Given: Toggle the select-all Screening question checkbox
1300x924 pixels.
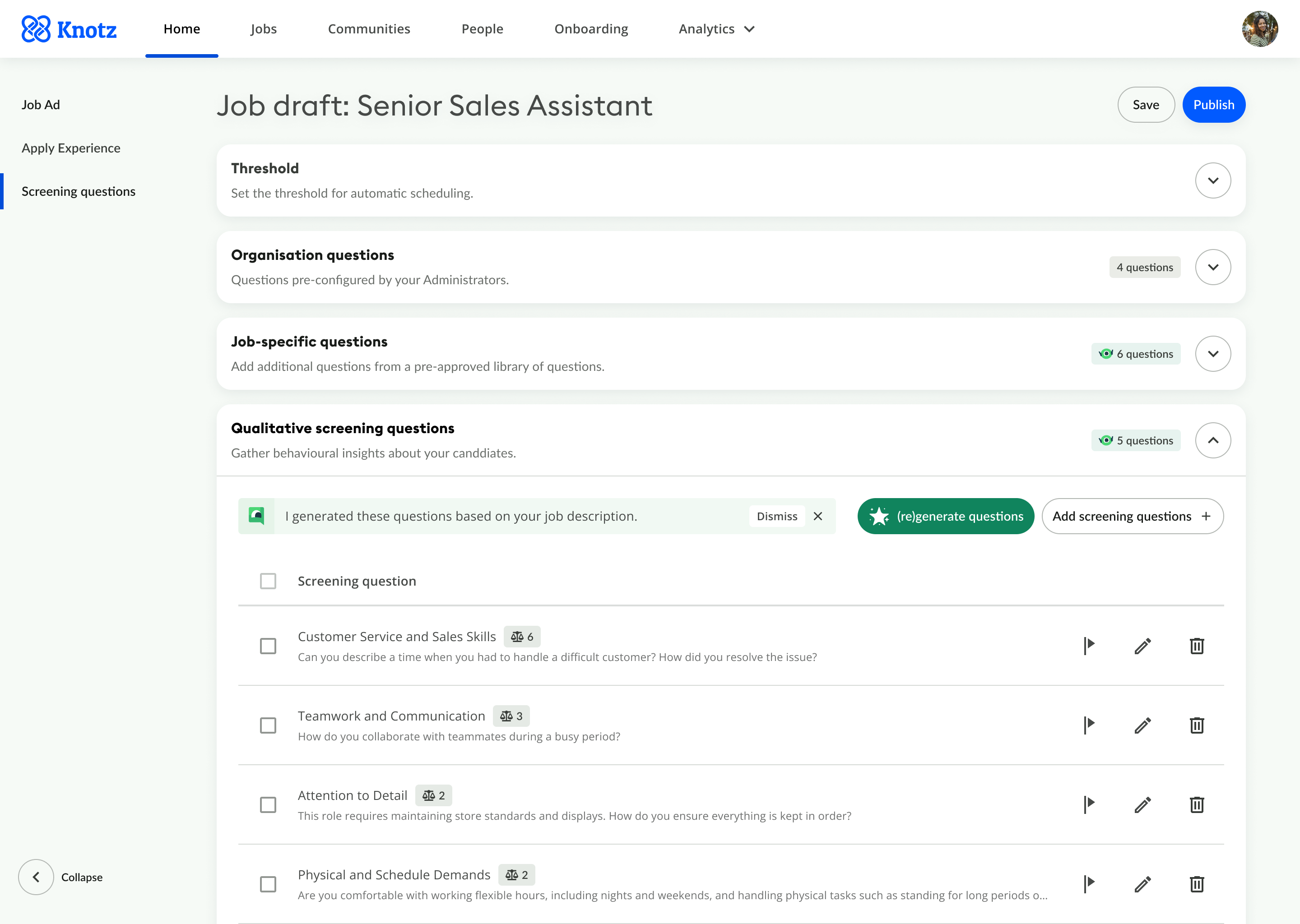Looking at the screenshot, I should (268, 581).
